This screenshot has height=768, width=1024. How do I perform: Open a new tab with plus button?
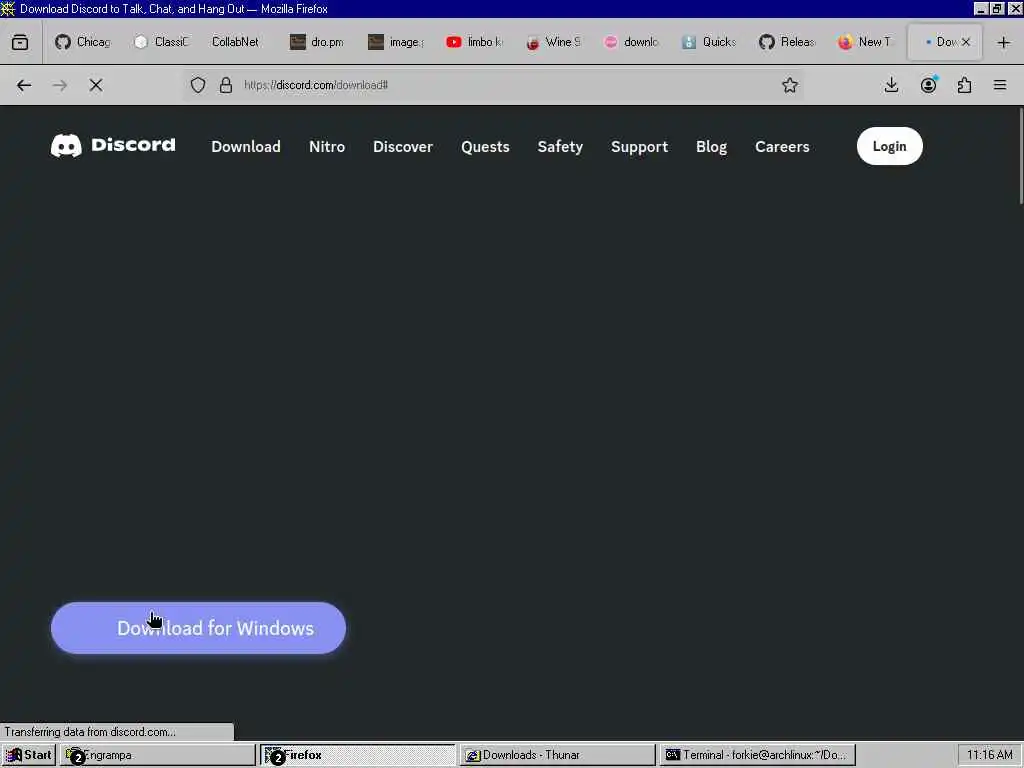[x=1004, y=42]
